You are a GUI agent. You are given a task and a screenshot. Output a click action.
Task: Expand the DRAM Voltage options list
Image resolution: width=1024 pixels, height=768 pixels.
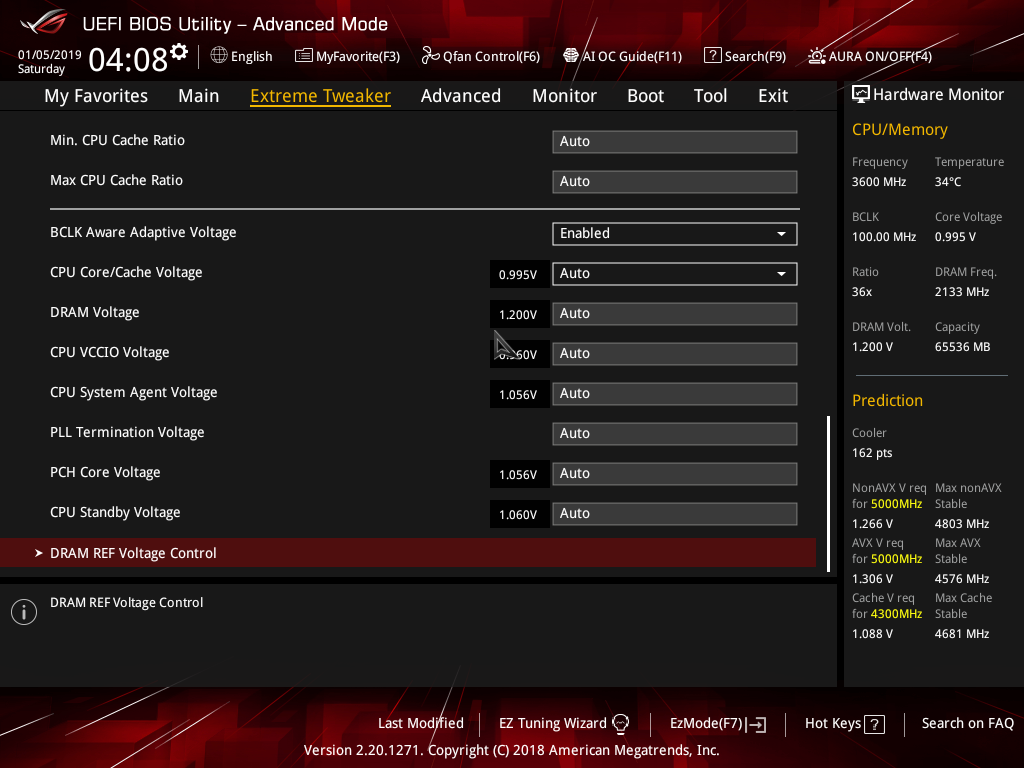coord(674,313)
